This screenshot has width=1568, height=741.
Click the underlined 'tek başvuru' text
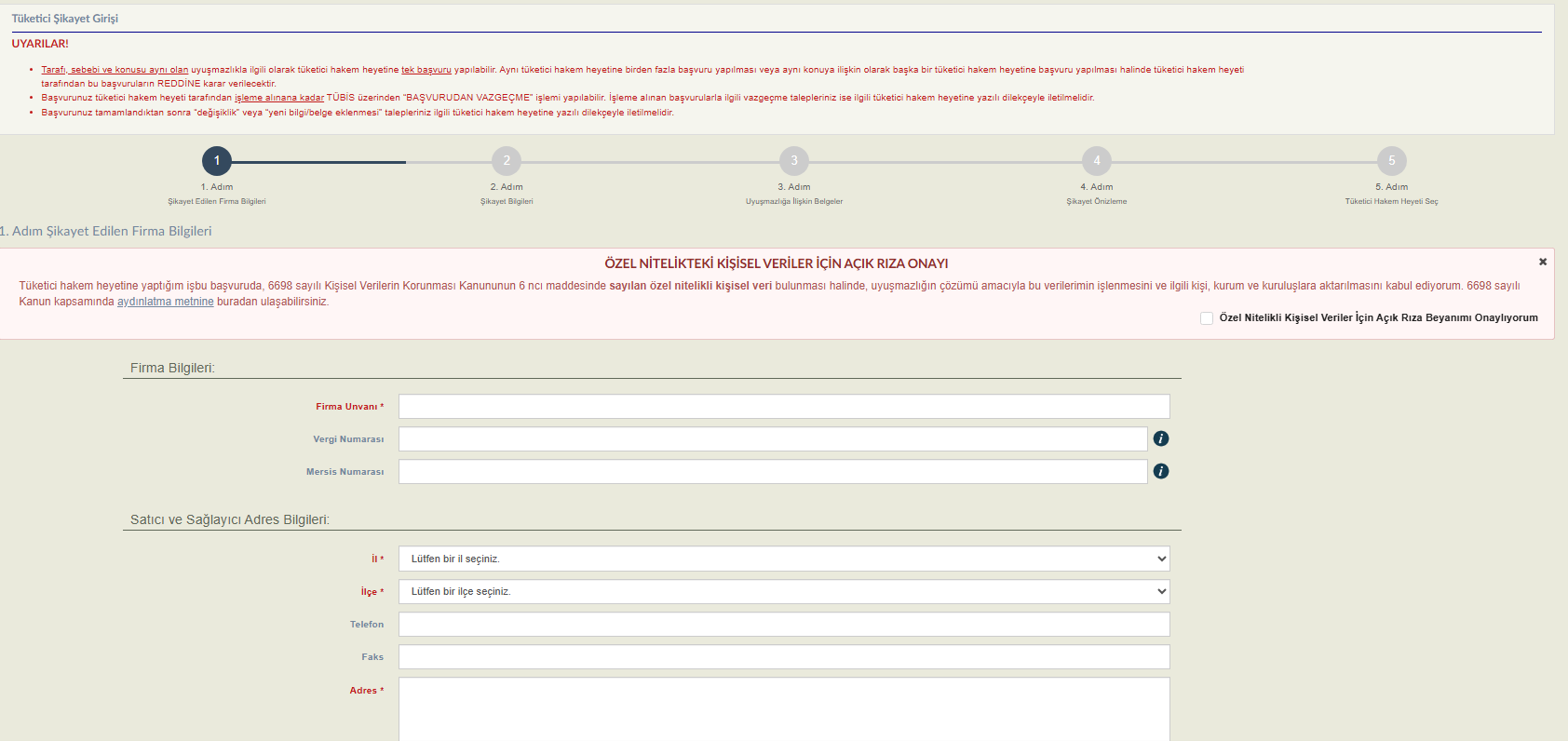click(x=426, y=70)
